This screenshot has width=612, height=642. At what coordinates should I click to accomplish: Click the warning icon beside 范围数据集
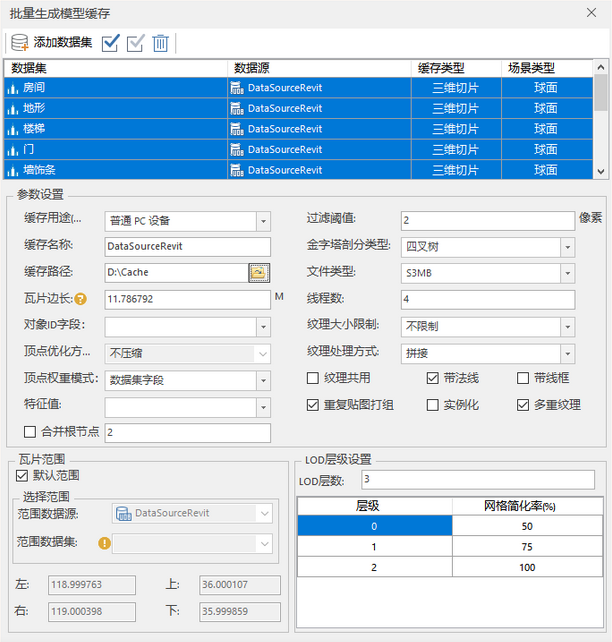[x=104, y=543]
